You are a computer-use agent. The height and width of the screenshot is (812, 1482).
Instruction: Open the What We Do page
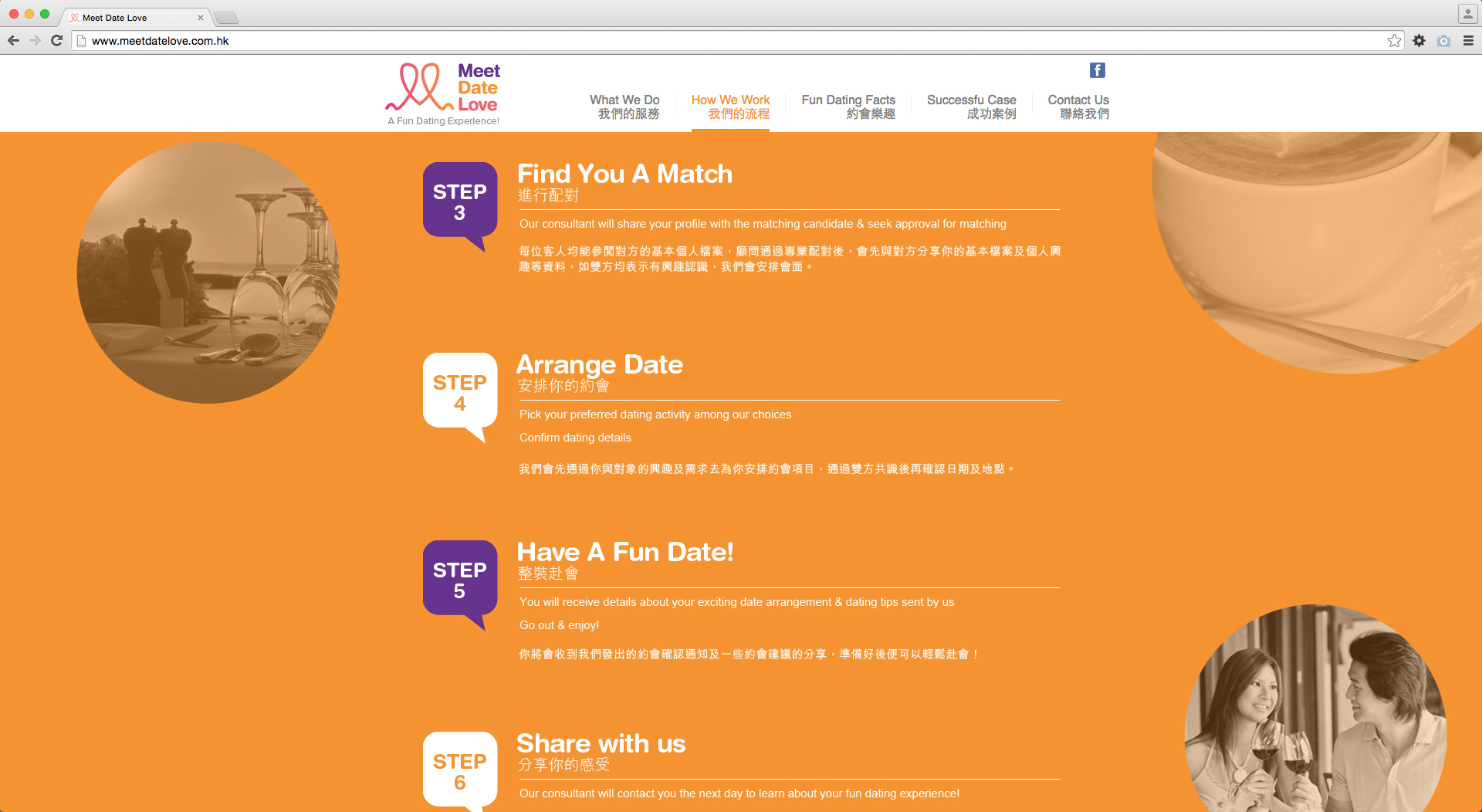click(624, 107)
